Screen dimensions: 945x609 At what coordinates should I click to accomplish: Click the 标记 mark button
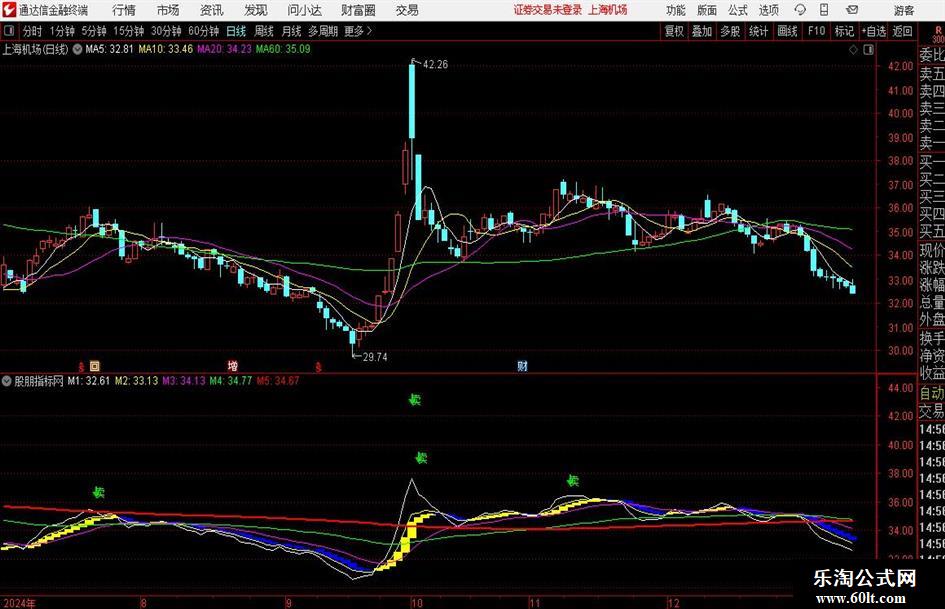(844, 31)
